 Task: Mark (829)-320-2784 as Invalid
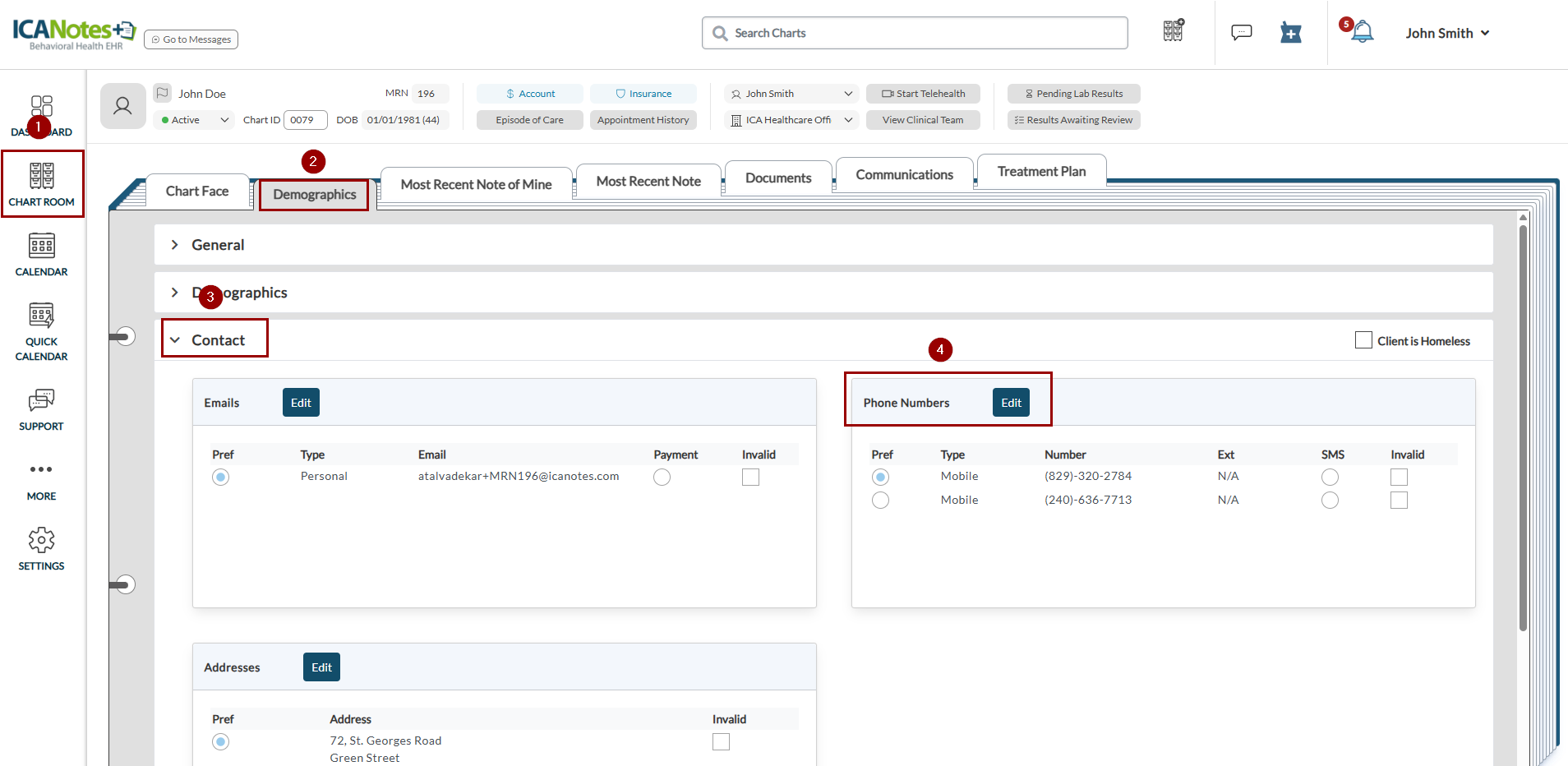point(1399,477)
